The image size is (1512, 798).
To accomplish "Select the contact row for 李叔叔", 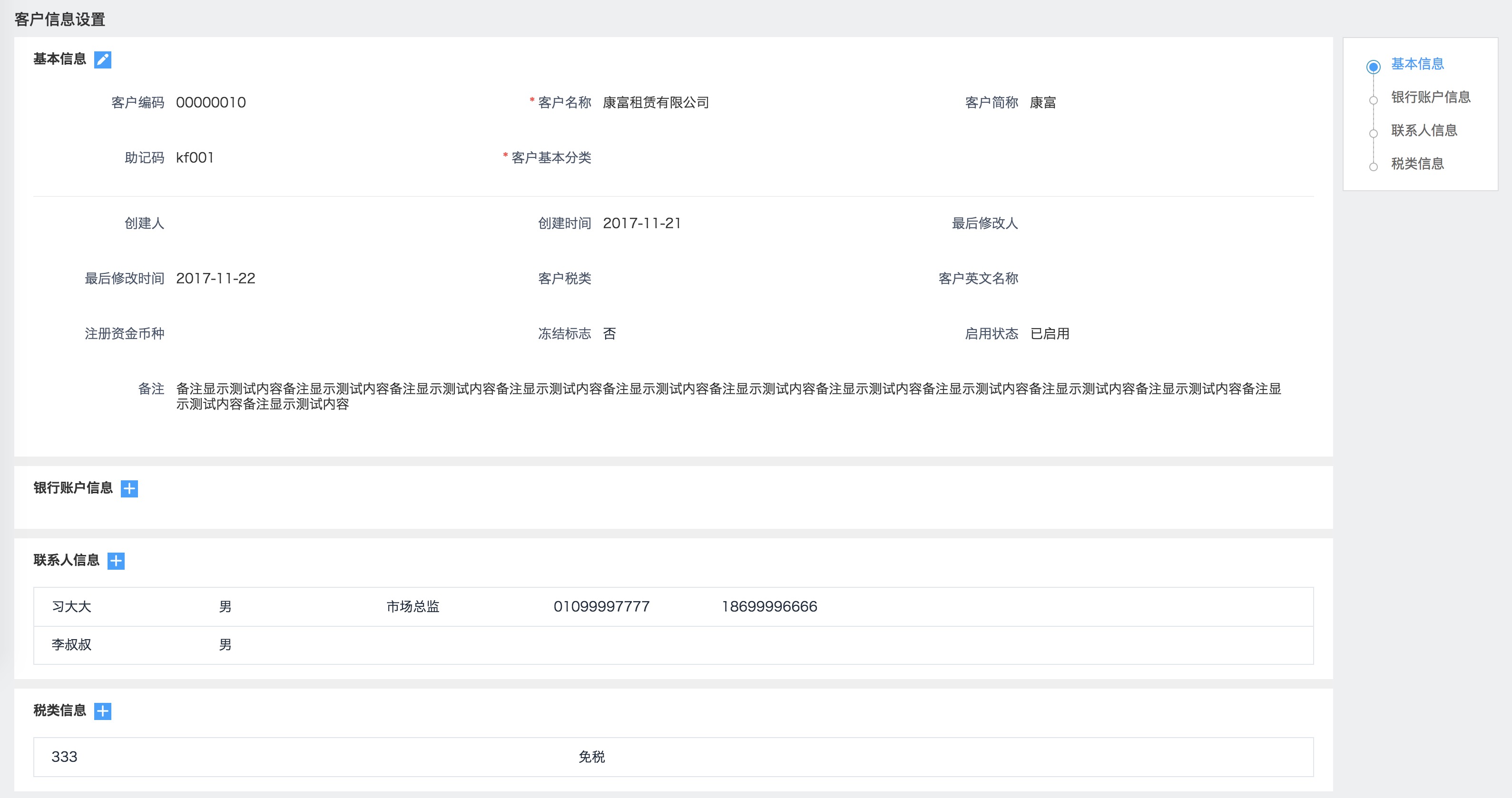I will [72, 645].
